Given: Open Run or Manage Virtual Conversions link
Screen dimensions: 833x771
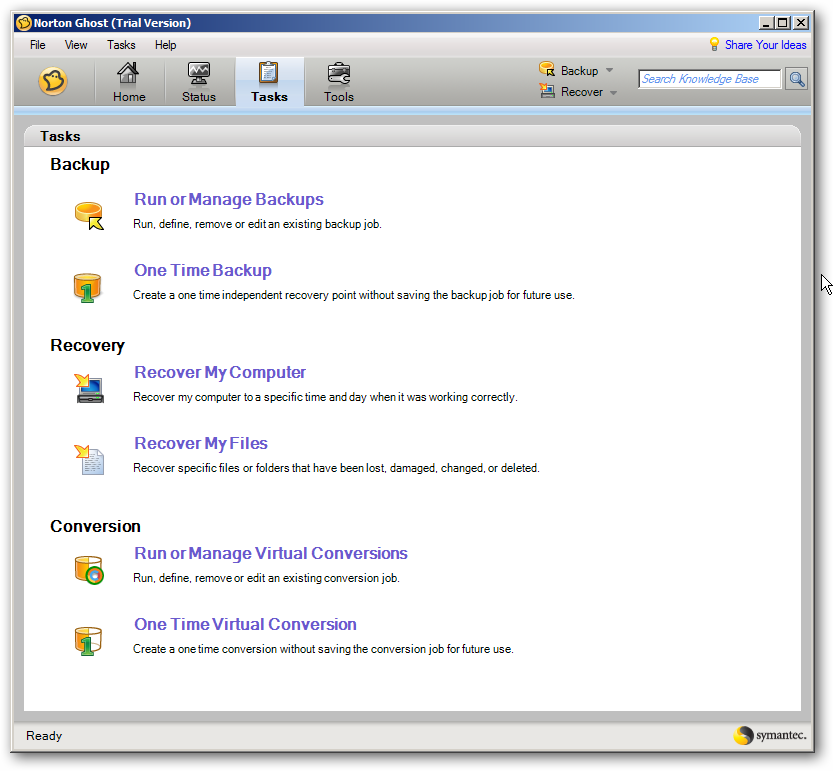Looking at the screenshot, I should coord(270,553).
